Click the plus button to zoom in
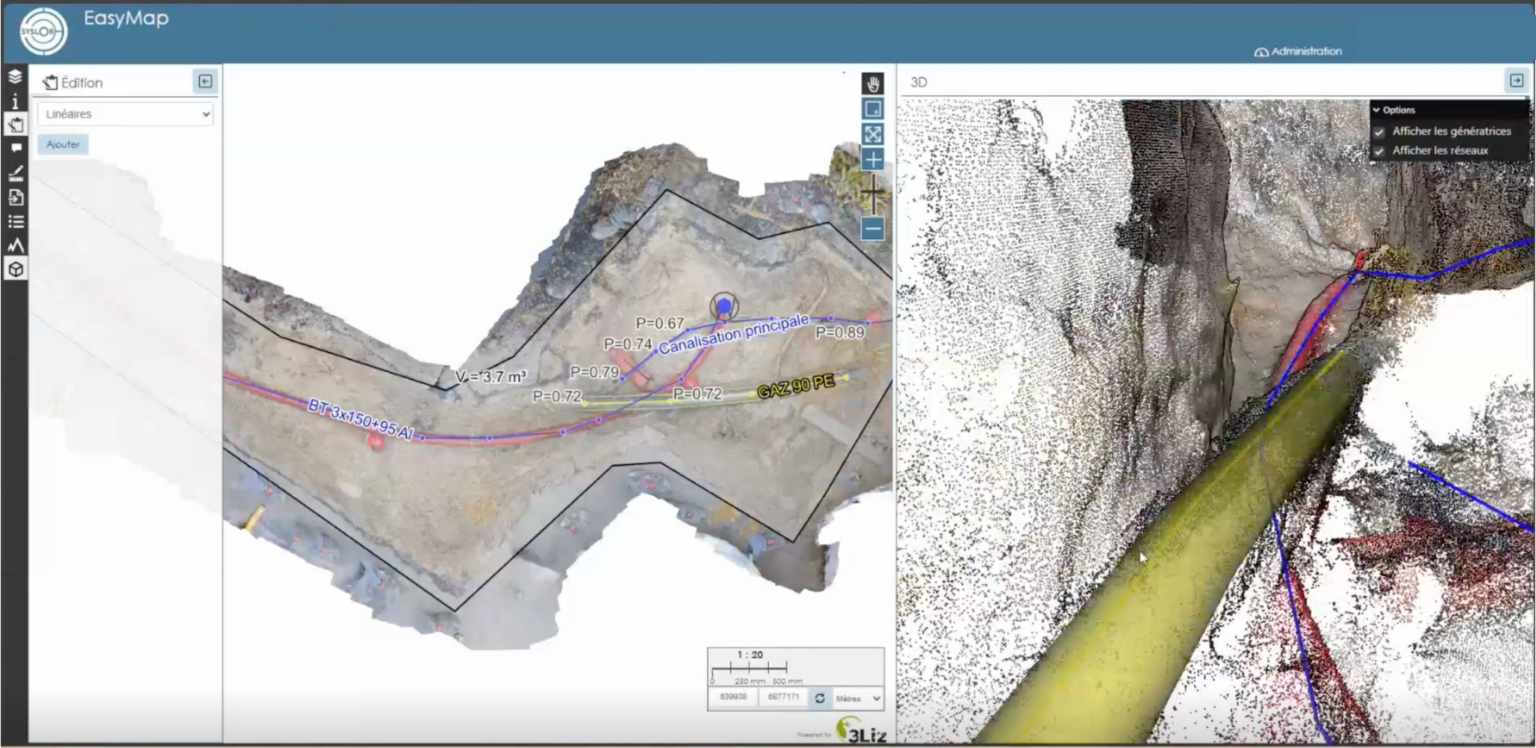 (873, 159)
